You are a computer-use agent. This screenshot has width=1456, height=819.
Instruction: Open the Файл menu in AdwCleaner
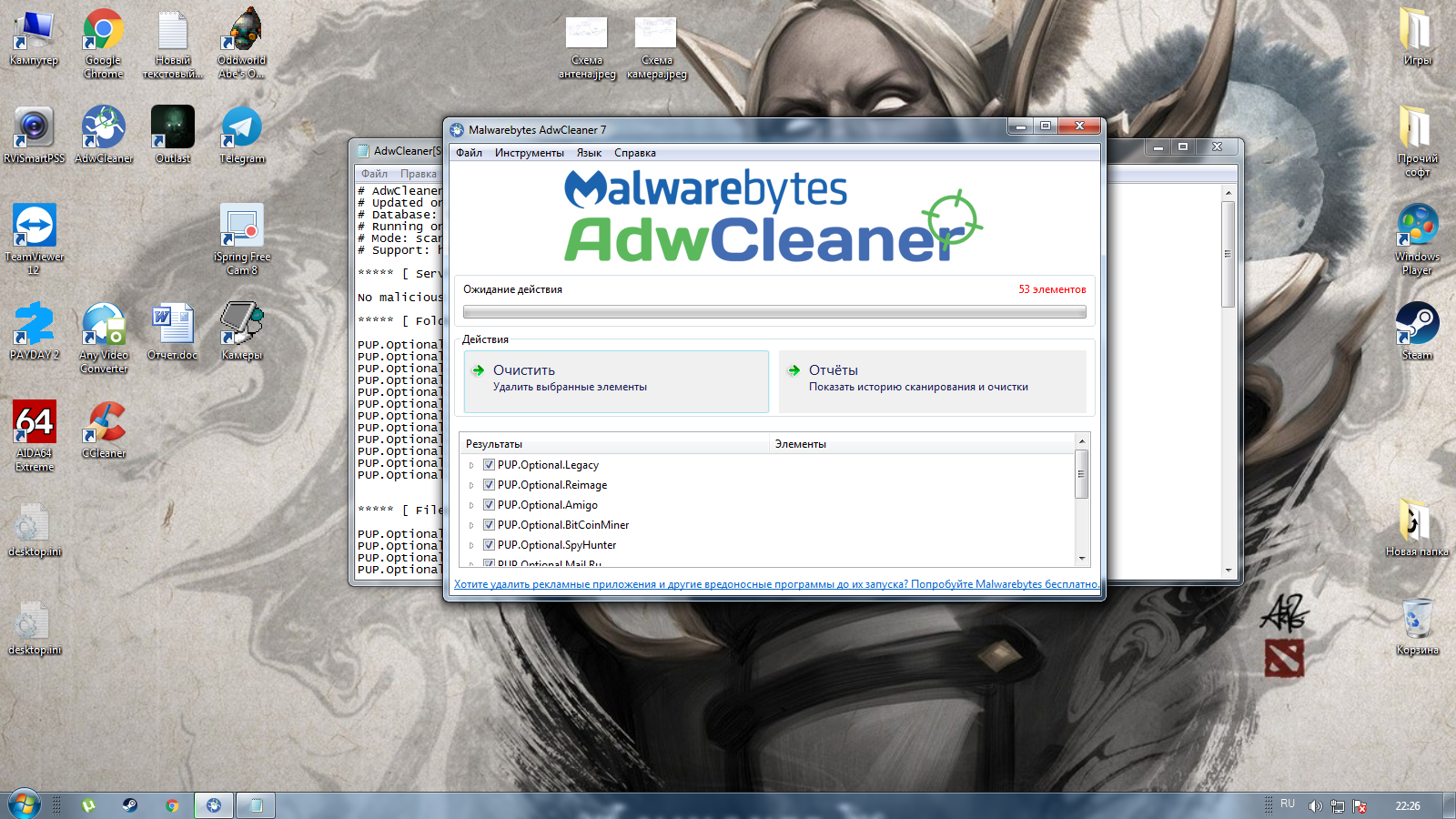tap(469, 153)
